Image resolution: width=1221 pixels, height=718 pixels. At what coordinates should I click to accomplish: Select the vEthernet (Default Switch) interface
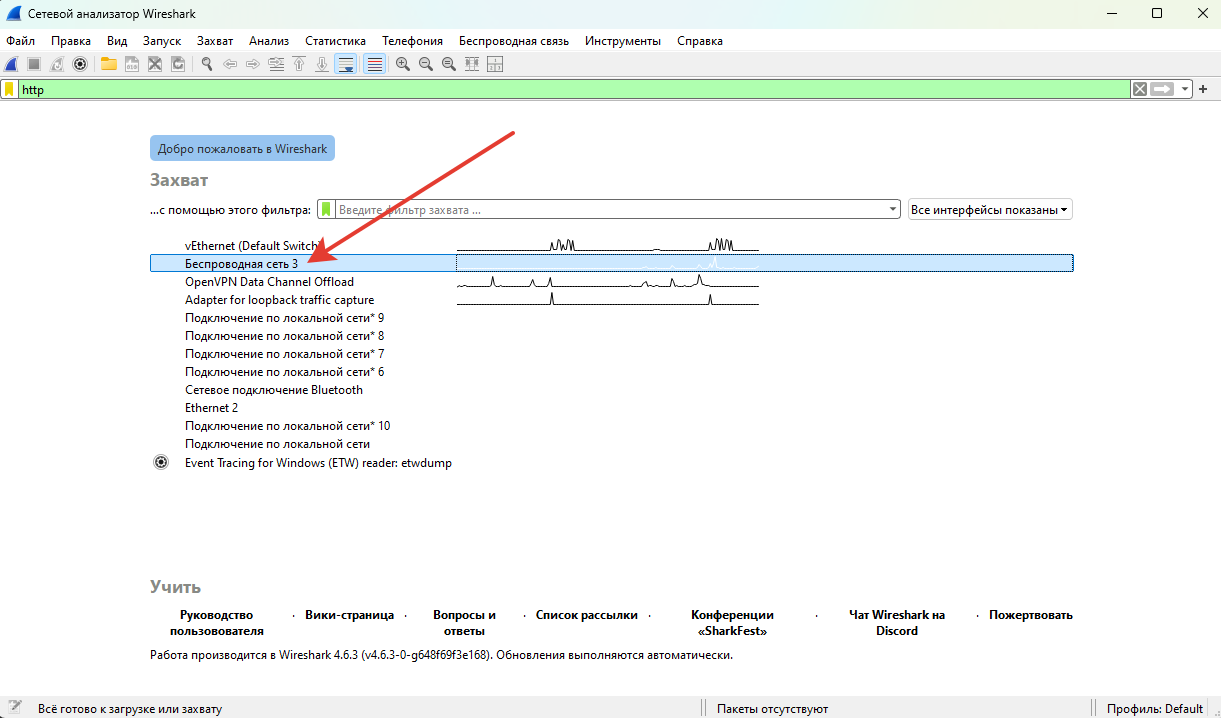coord(611,245)
